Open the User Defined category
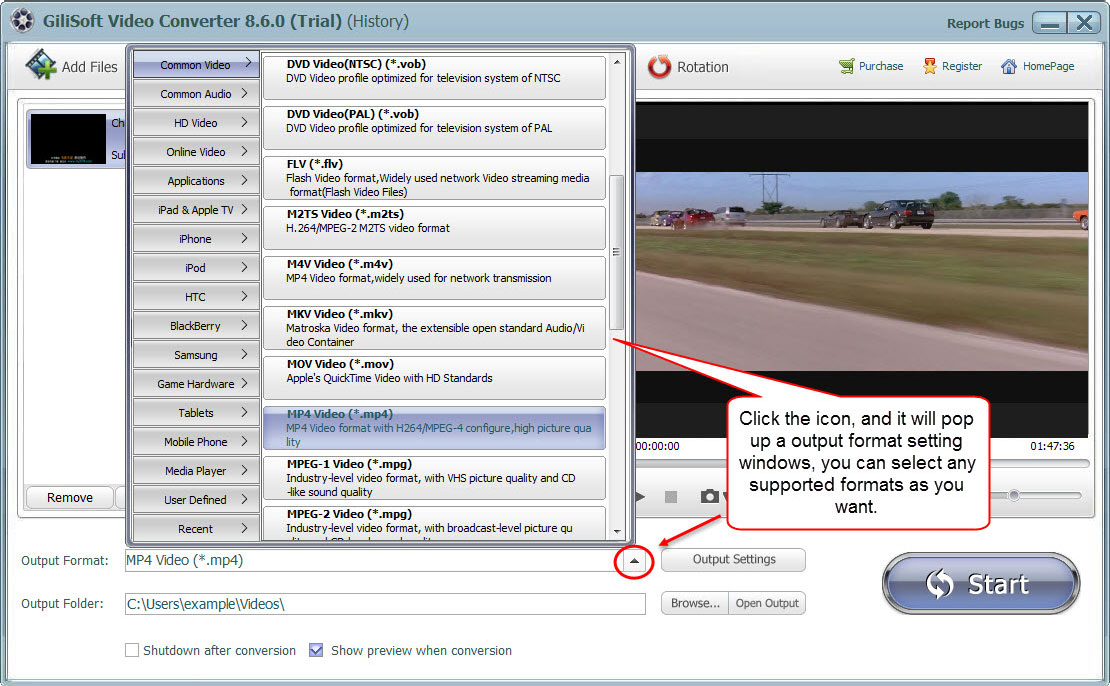Image resolution: width=1110 pixels, height=686 pixels. coord(196,500)
